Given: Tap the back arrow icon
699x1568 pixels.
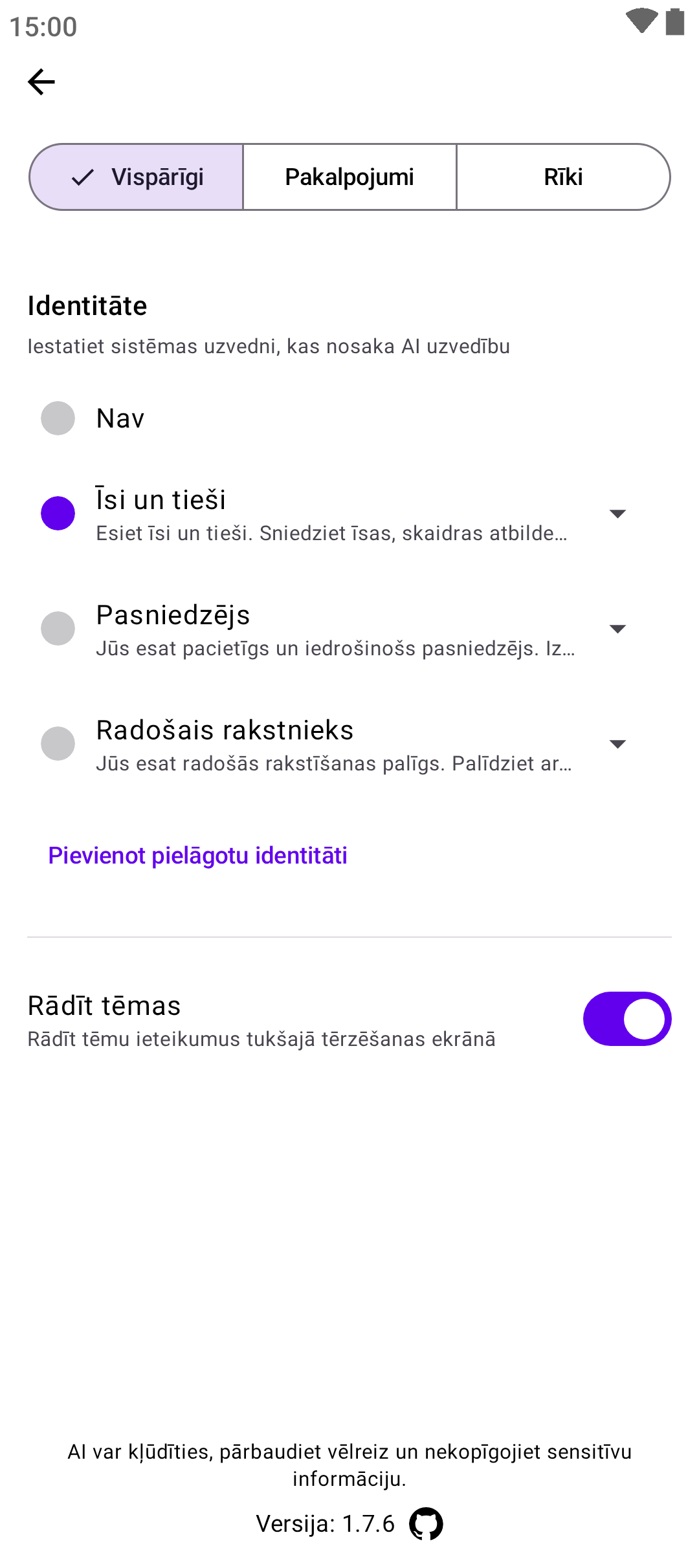Looking at the screenshot, I should coord(41,82).
